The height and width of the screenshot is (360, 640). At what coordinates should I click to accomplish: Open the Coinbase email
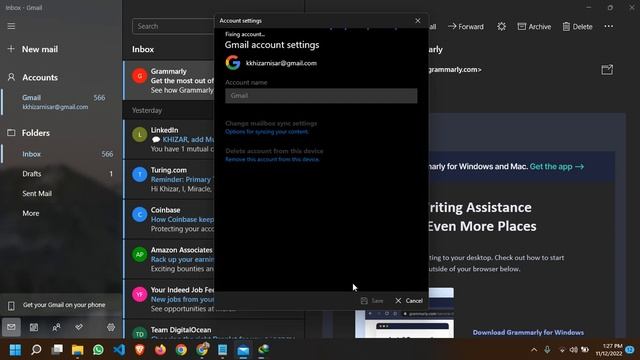(x=169, y=219)
